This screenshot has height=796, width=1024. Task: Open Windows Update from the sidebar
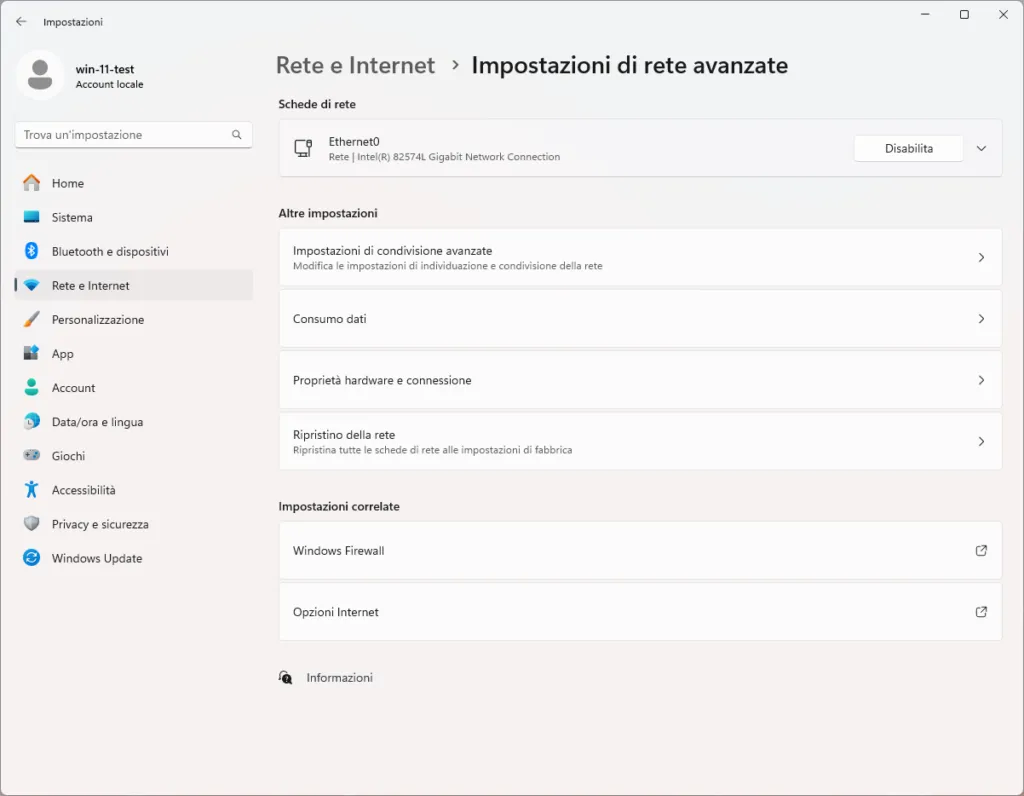coord(97,558)
